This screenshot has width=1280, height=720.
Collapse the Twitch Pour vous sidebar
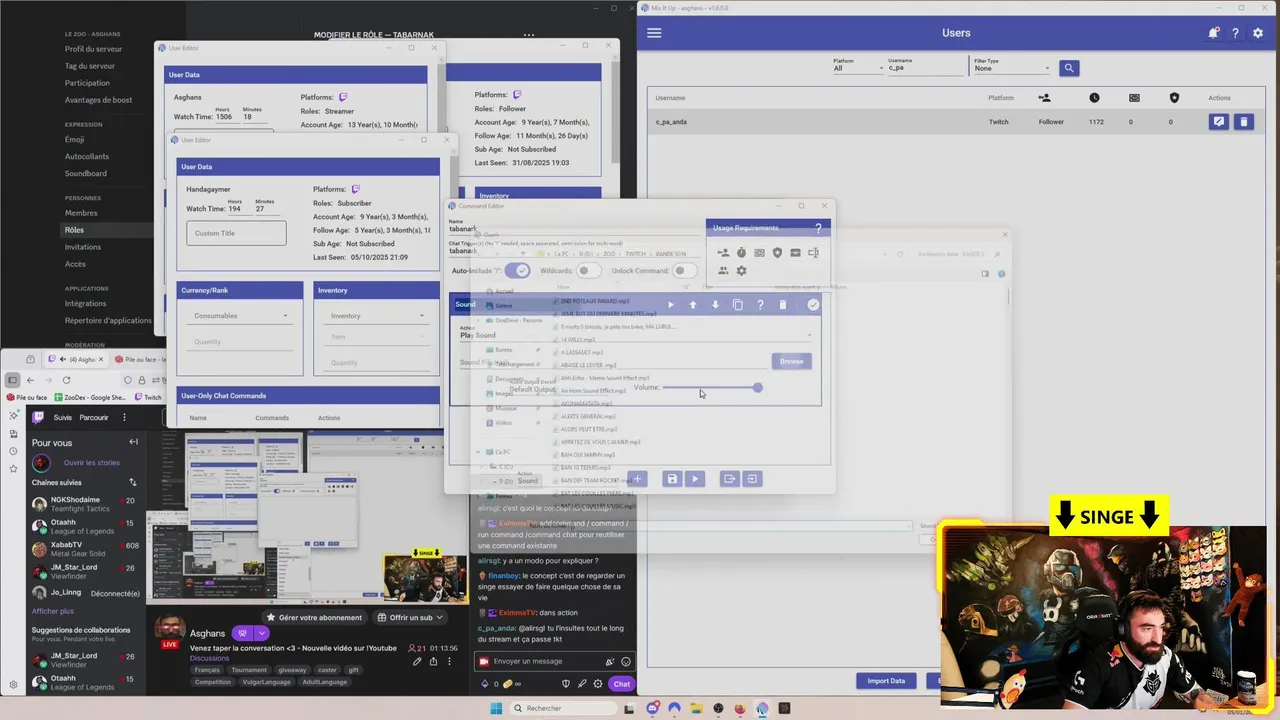[x=133, y=442]
